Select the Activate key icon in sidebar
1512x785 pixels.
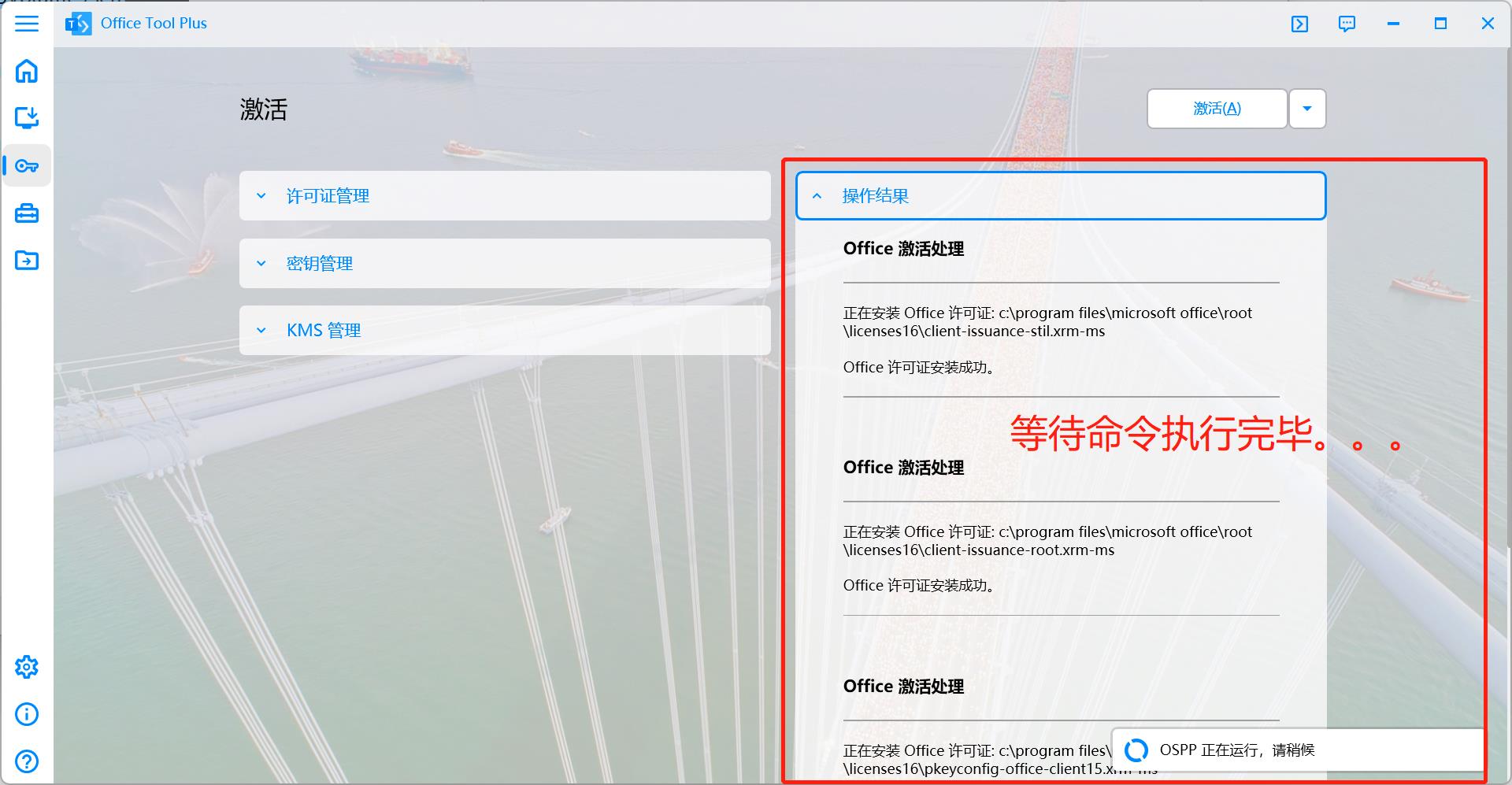(x=27, y=165)
